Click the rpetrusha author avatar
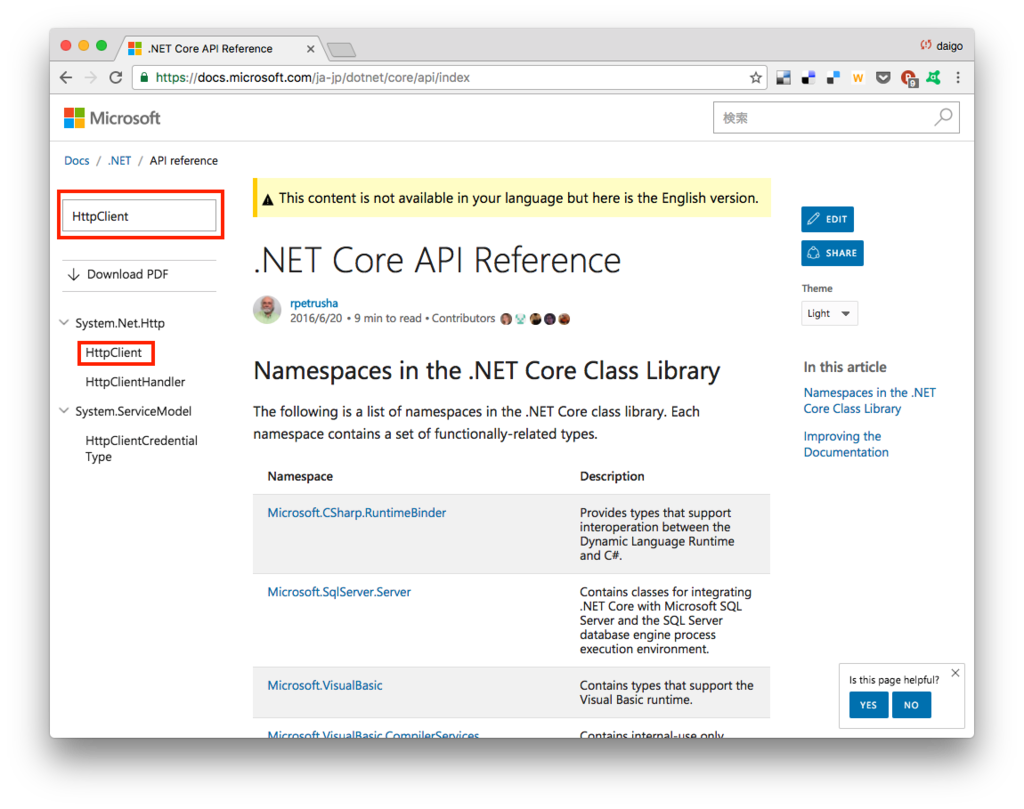The height and width of the screenshot is (809, 1024). pyautogui.click(x=267, y=309)
